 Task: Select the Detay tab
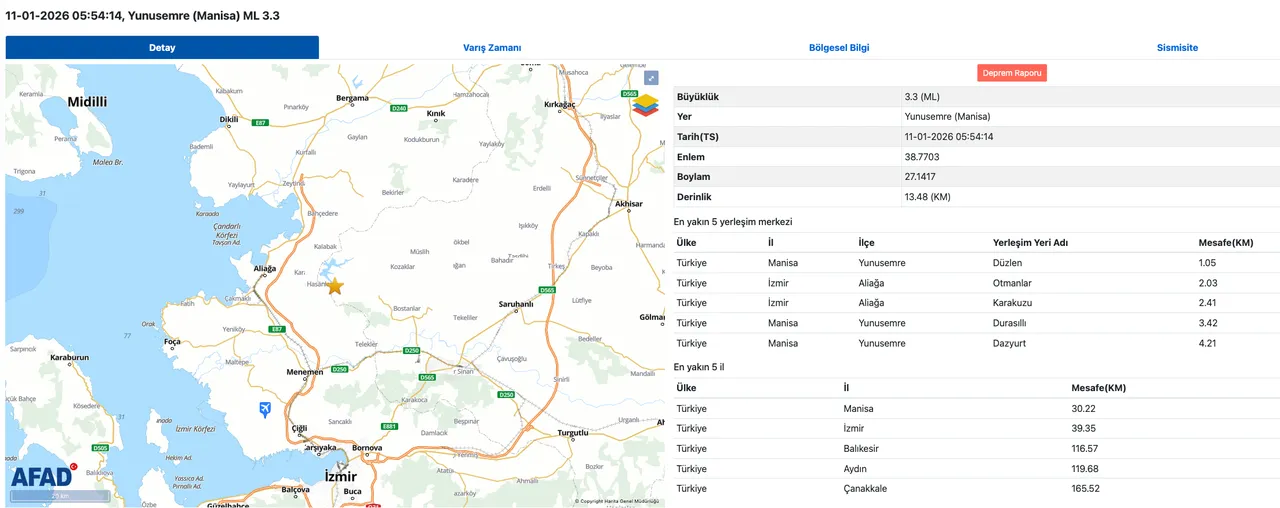162,47
